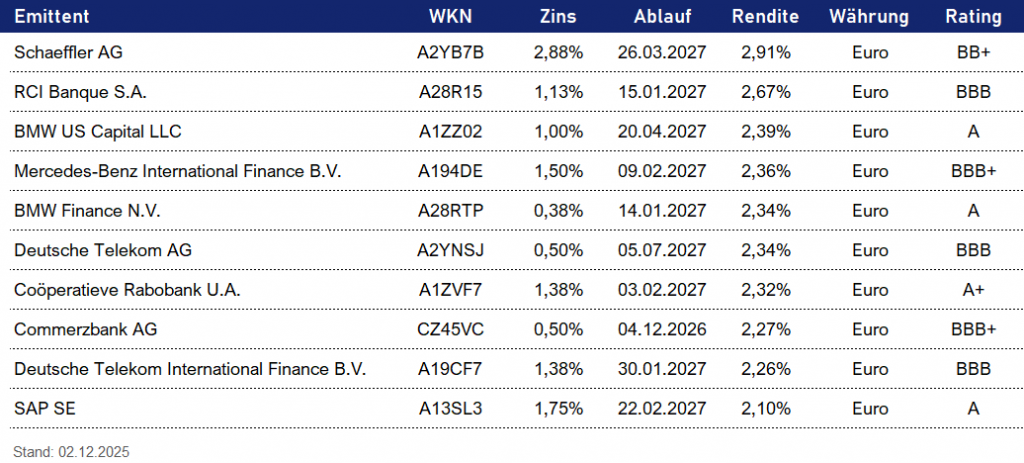Image resolution: width=1024 pixels, height=463 pixels.
Task: Click the Rating column header
Action: pyautogui.click(x=972, y=17)
